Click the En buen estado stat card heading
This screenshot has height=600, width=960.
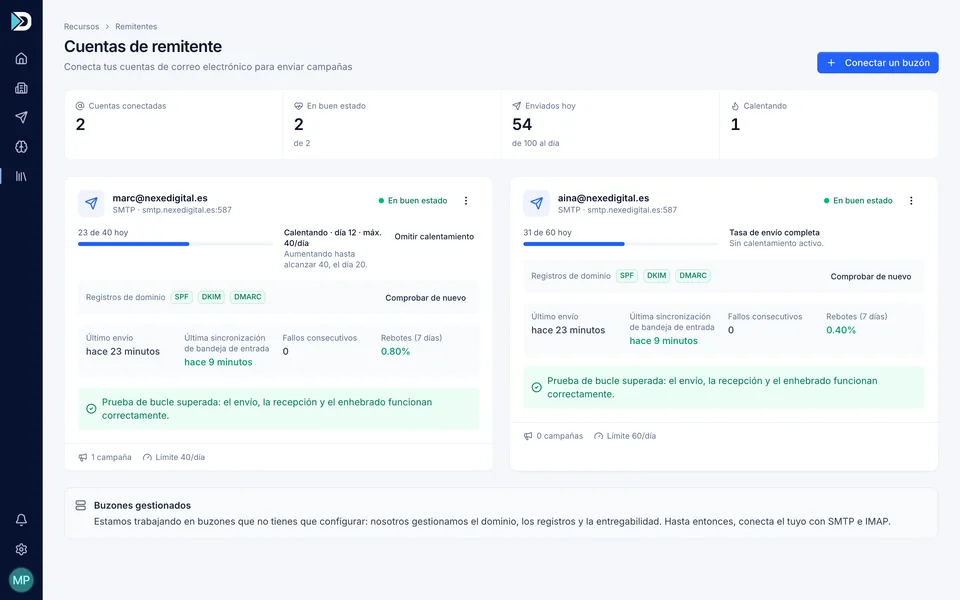336,106
